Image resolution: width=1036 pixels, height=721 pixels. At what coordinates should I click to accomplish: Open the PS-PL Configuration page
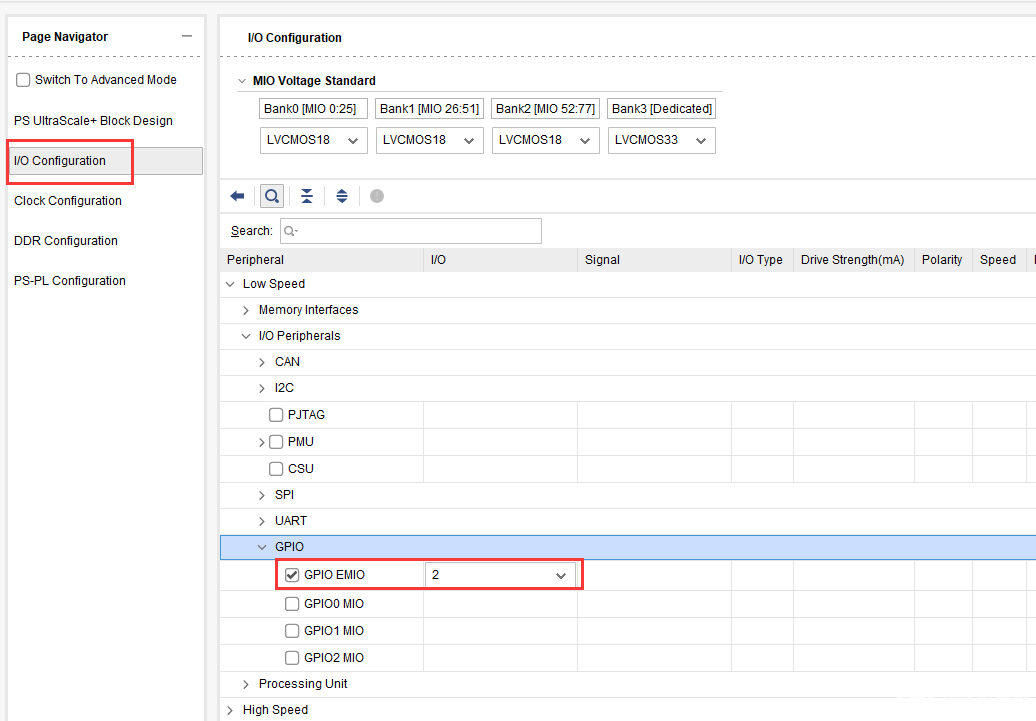70,281
